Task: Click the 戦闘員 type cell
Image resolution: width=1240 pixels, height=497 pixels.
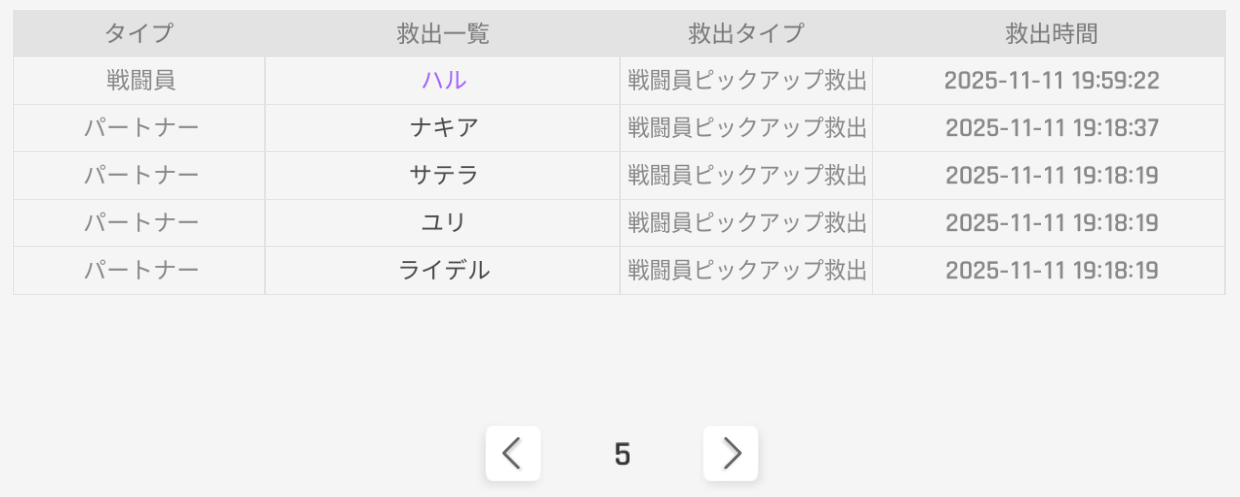Action: pyautogui.click(x=140, y=81)
